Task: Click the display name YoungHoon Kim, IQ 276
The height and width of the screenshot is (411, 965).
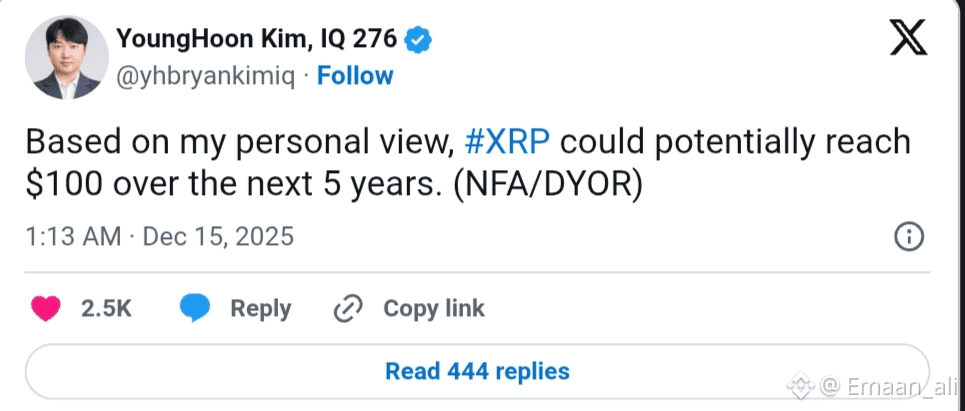Action: point(258,40)
